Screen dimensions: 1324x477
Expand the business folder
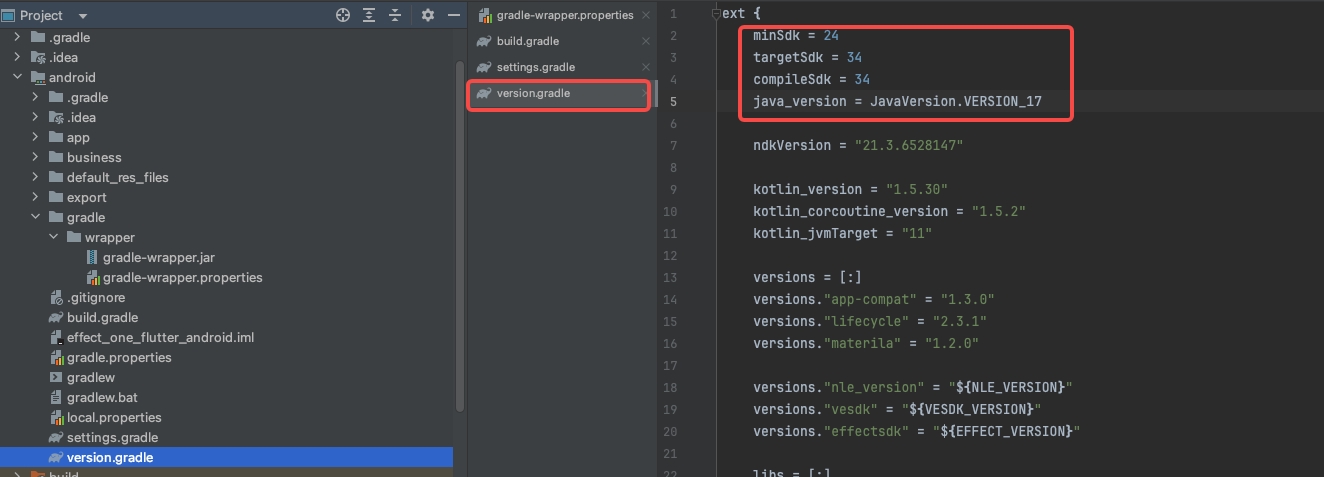[x=36, y=157]
